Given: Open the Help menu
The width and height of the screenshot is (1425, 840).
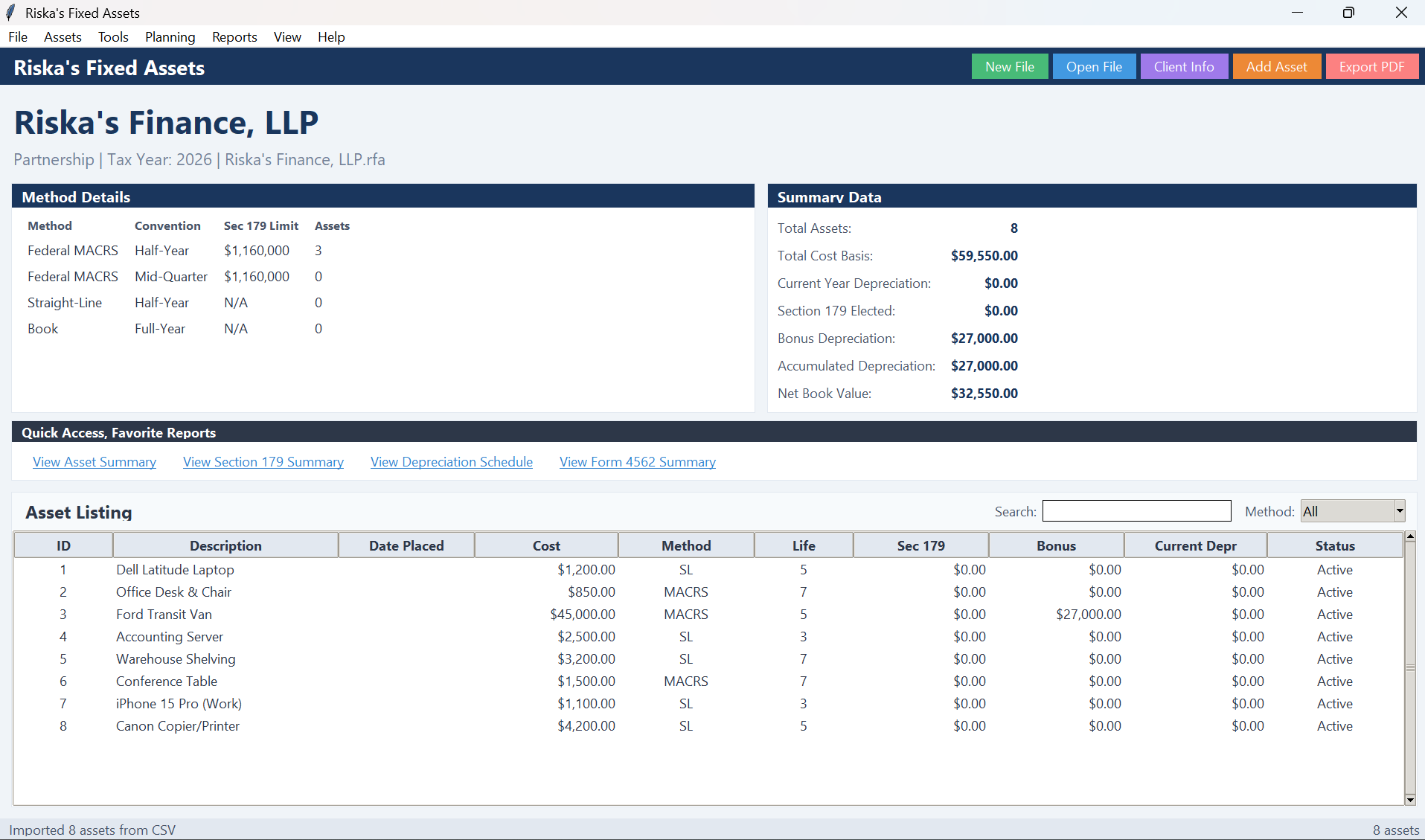Looking at the screenshot, I should [331, 36].
